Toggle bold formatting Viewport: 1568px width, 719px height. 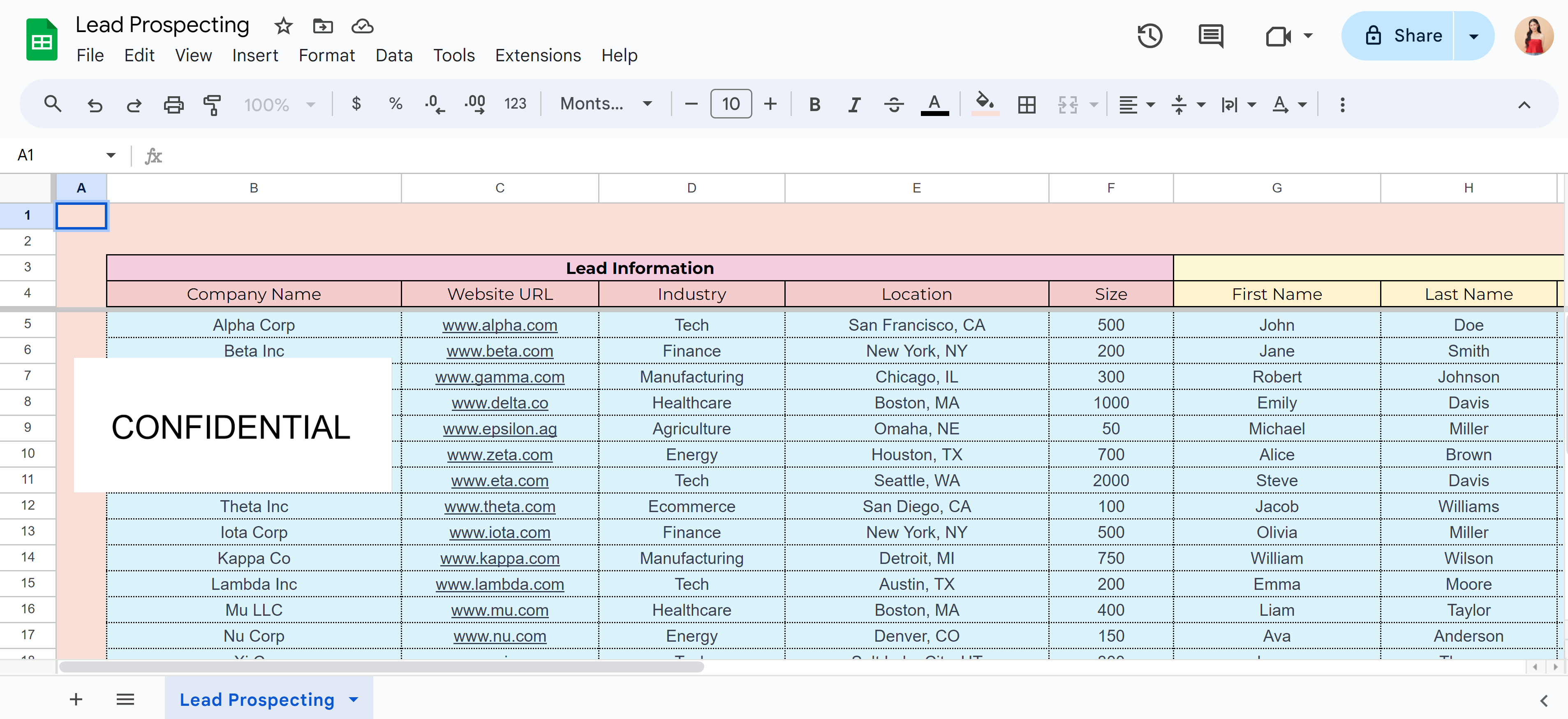[x=814, y=105]
